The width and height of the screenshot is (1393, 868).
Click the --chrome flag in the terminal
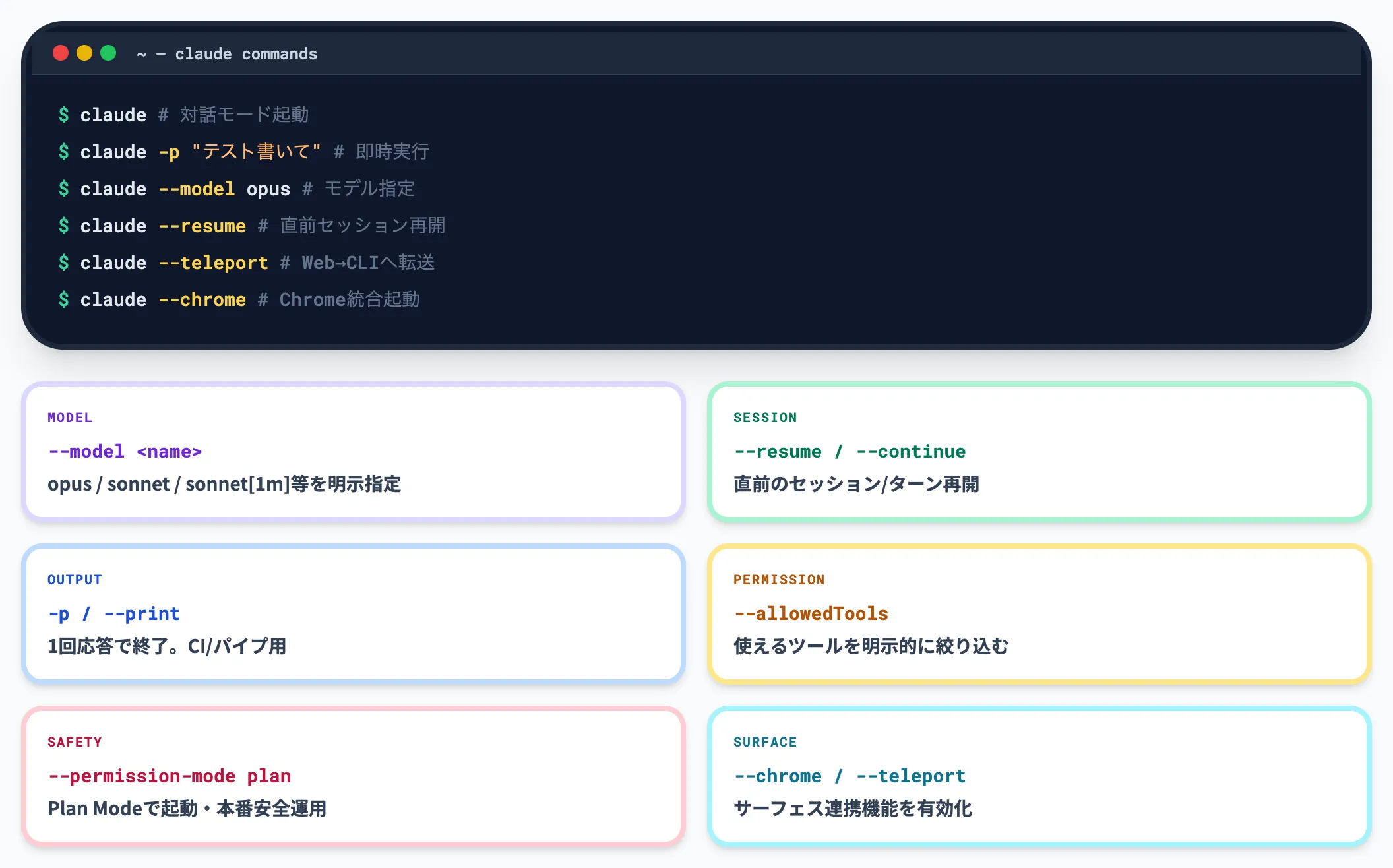[202, 299]
